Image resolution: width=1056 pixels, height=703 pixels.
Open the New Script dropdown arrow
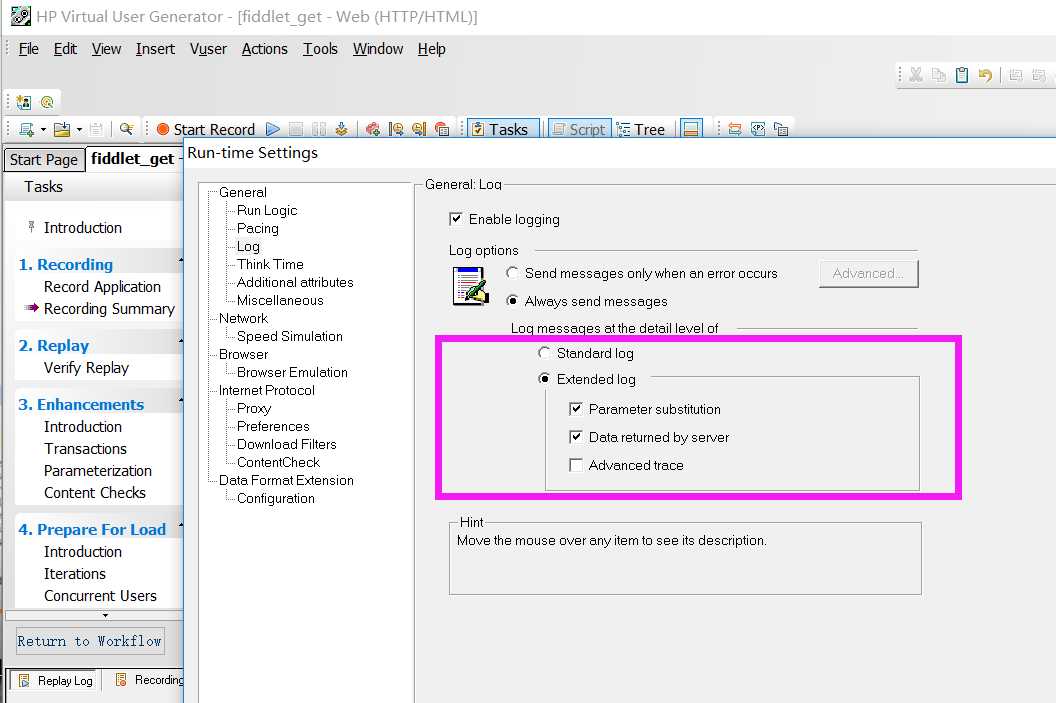click(43, 129)
